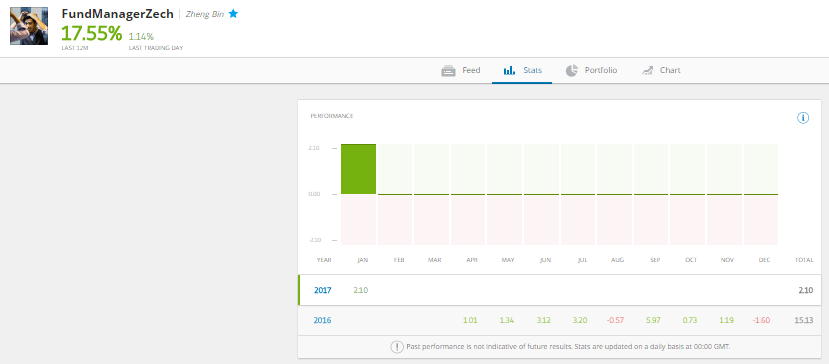Screen dimensions: 829x364
Task: Open the Stats tab
Action: click(x=522, y=70)
